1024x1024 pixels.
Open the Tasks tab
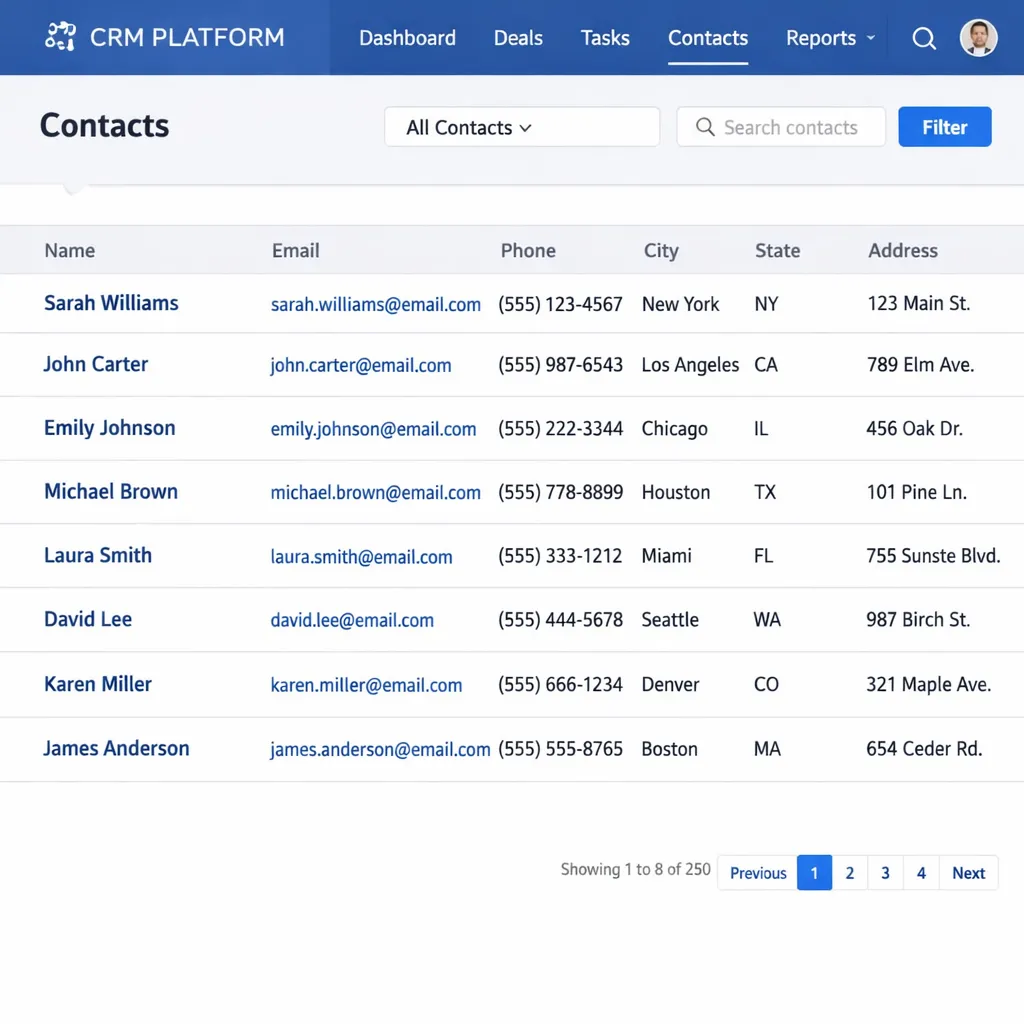tap(605, 38)
